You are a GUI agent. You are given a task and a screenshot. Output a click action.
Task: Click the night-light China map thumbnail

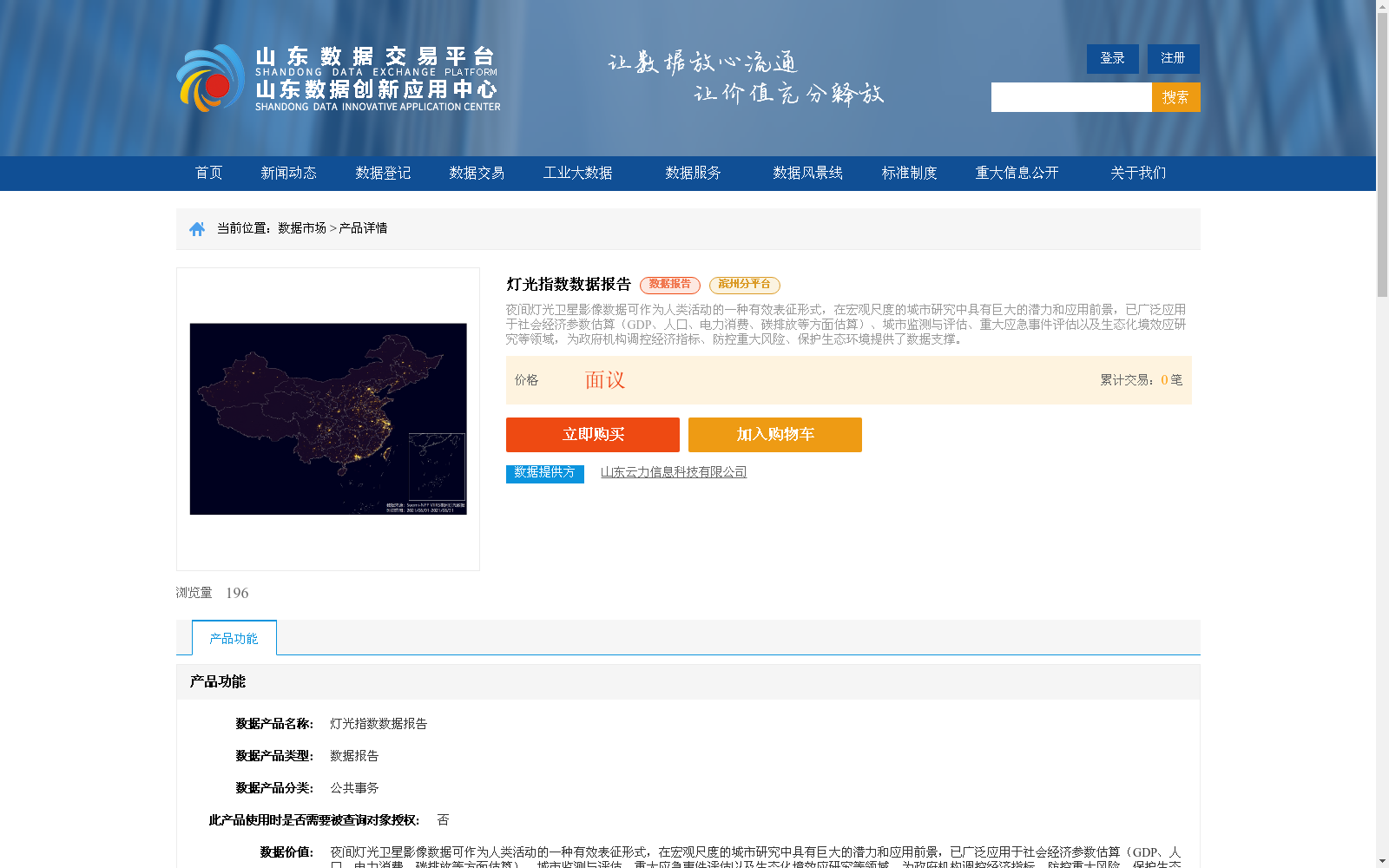click(328, 419)
